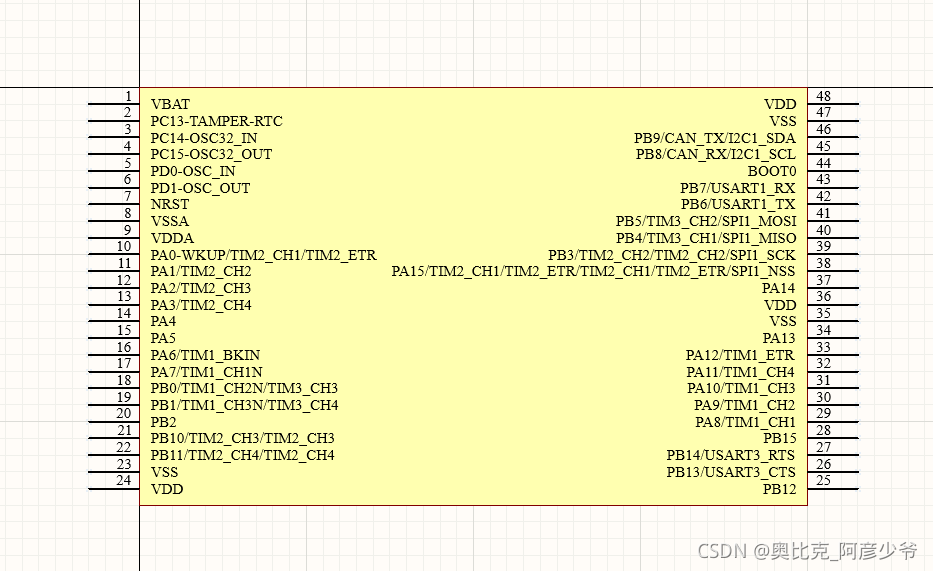Select the PB15 pin label
The image size is (933, 571).
[779, 438]
